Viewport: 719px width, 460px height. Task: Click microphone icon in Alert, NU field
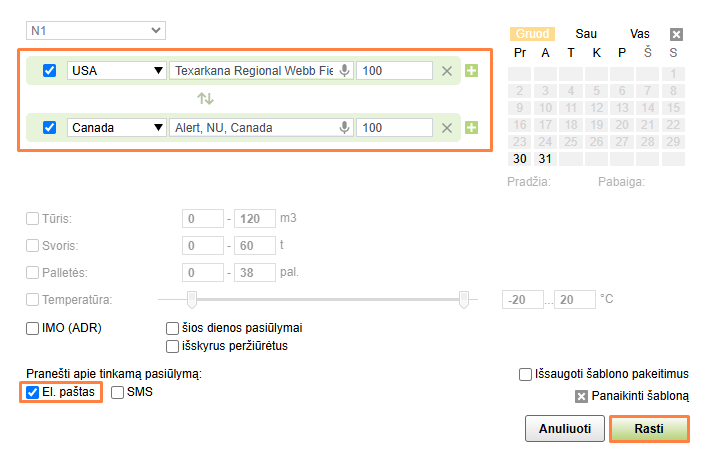[345, 128]
